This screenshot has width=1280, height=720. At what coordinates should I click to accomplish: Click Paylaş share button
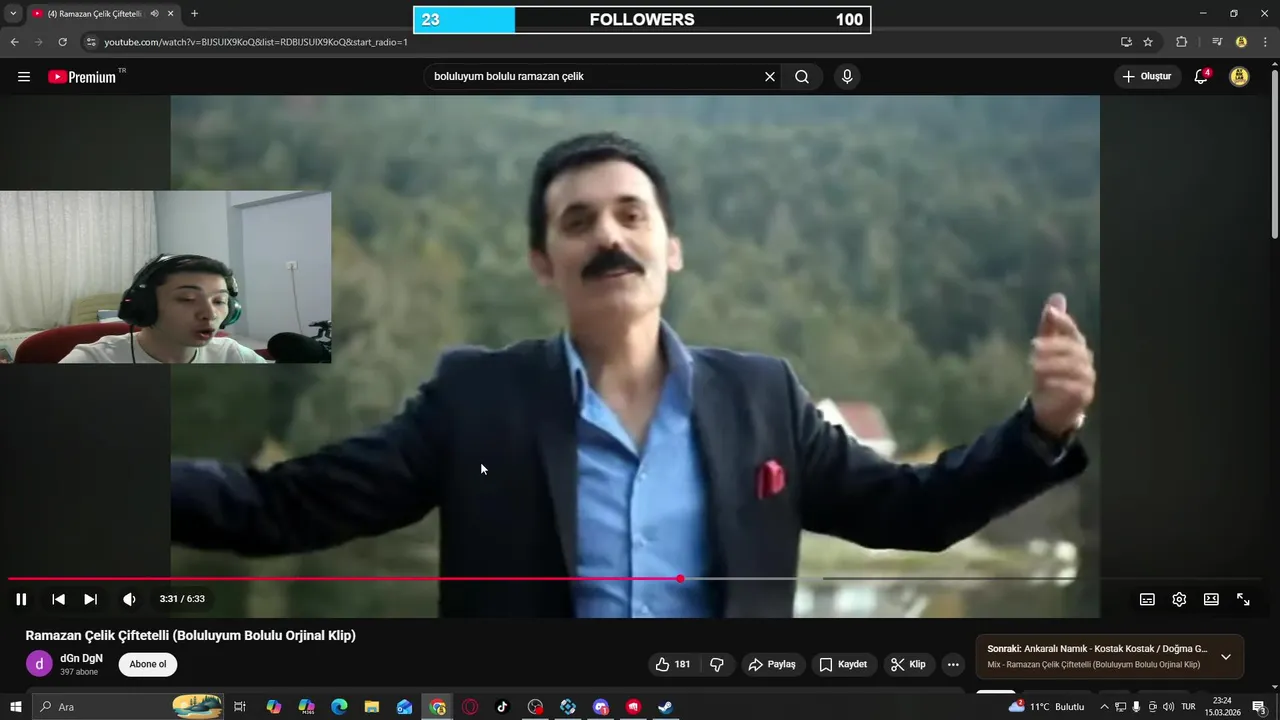772,664
